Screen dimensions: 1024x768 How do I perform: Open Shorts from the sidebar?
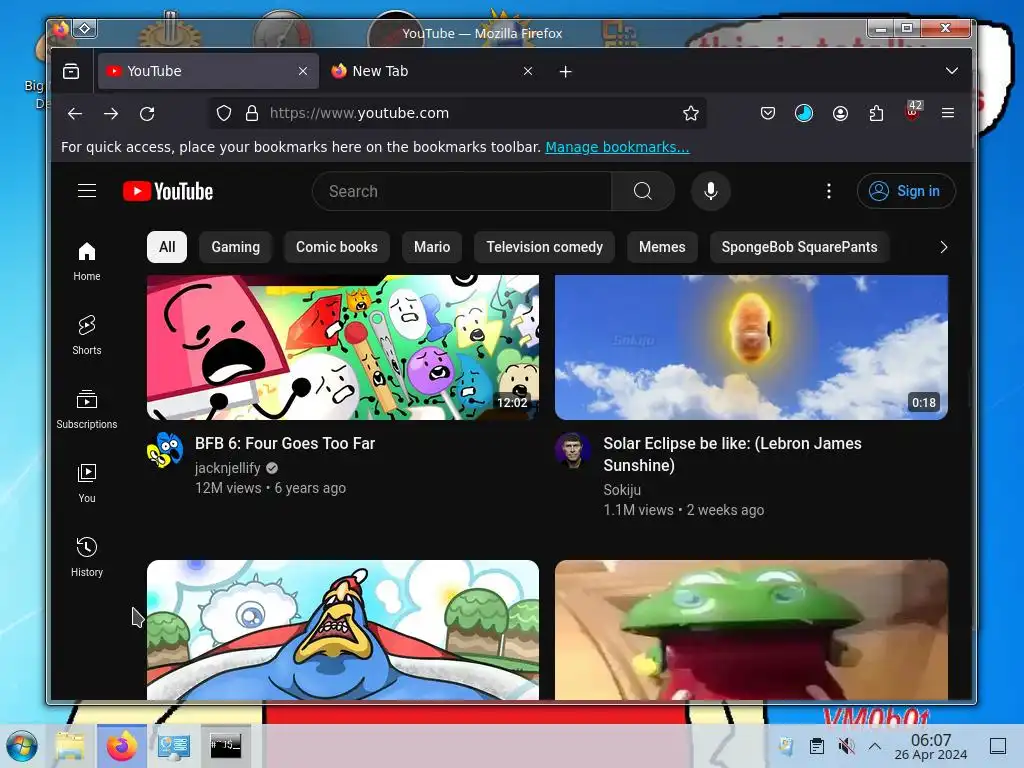click(x=87, y=335)
